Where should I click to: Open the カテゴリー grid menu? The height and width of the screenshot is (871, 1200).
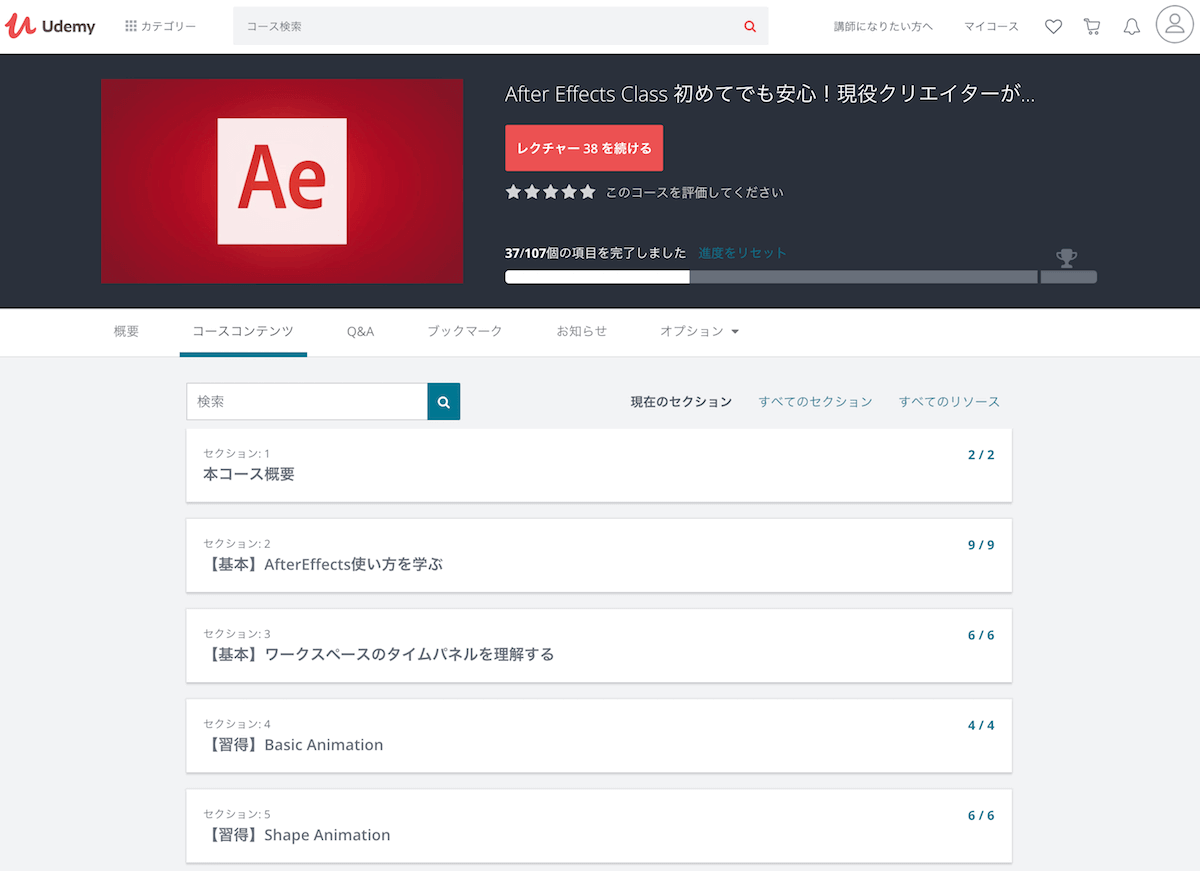[x=160, y=26]
